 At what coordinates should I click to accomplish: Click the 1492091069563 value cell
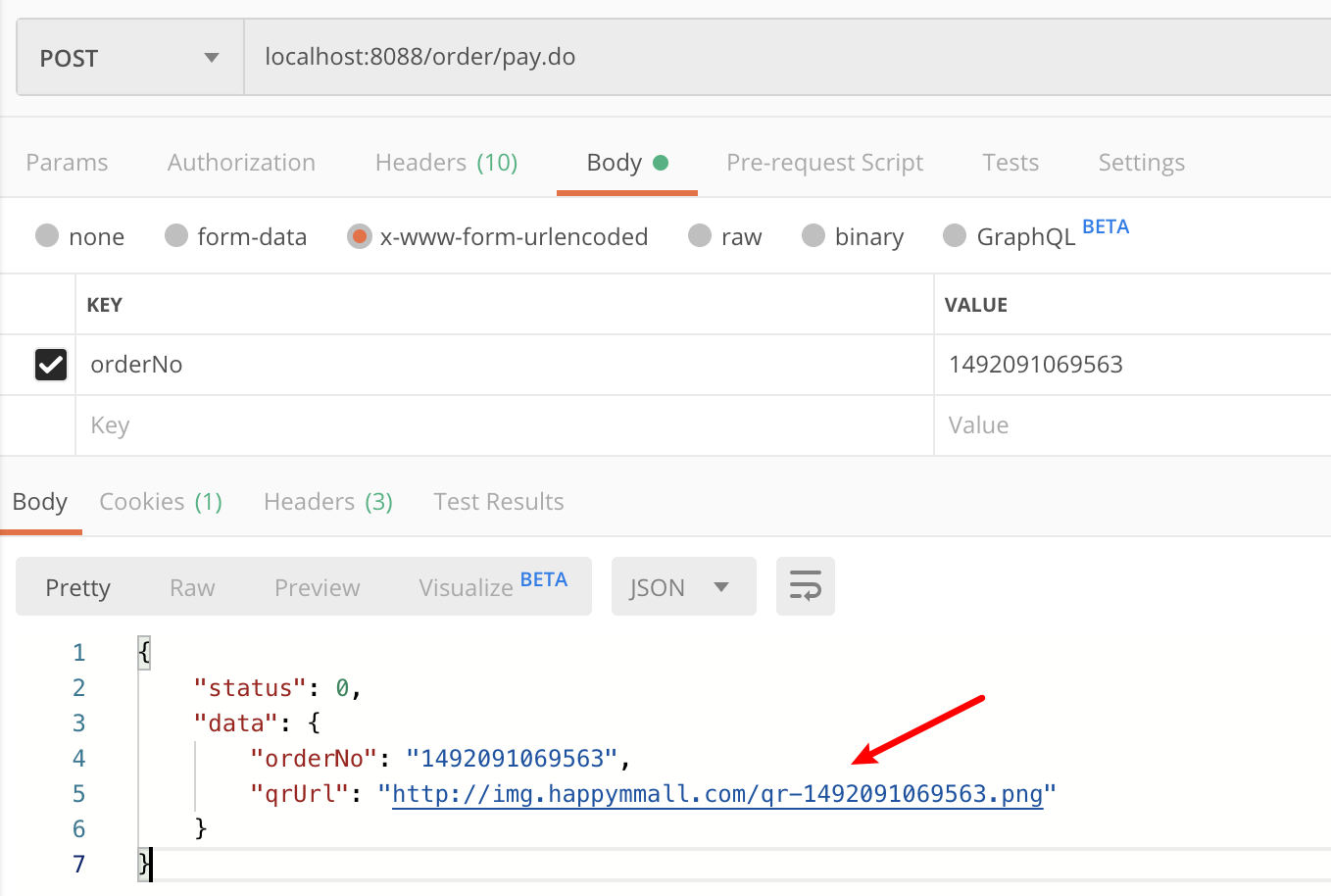click(1132, 365)
